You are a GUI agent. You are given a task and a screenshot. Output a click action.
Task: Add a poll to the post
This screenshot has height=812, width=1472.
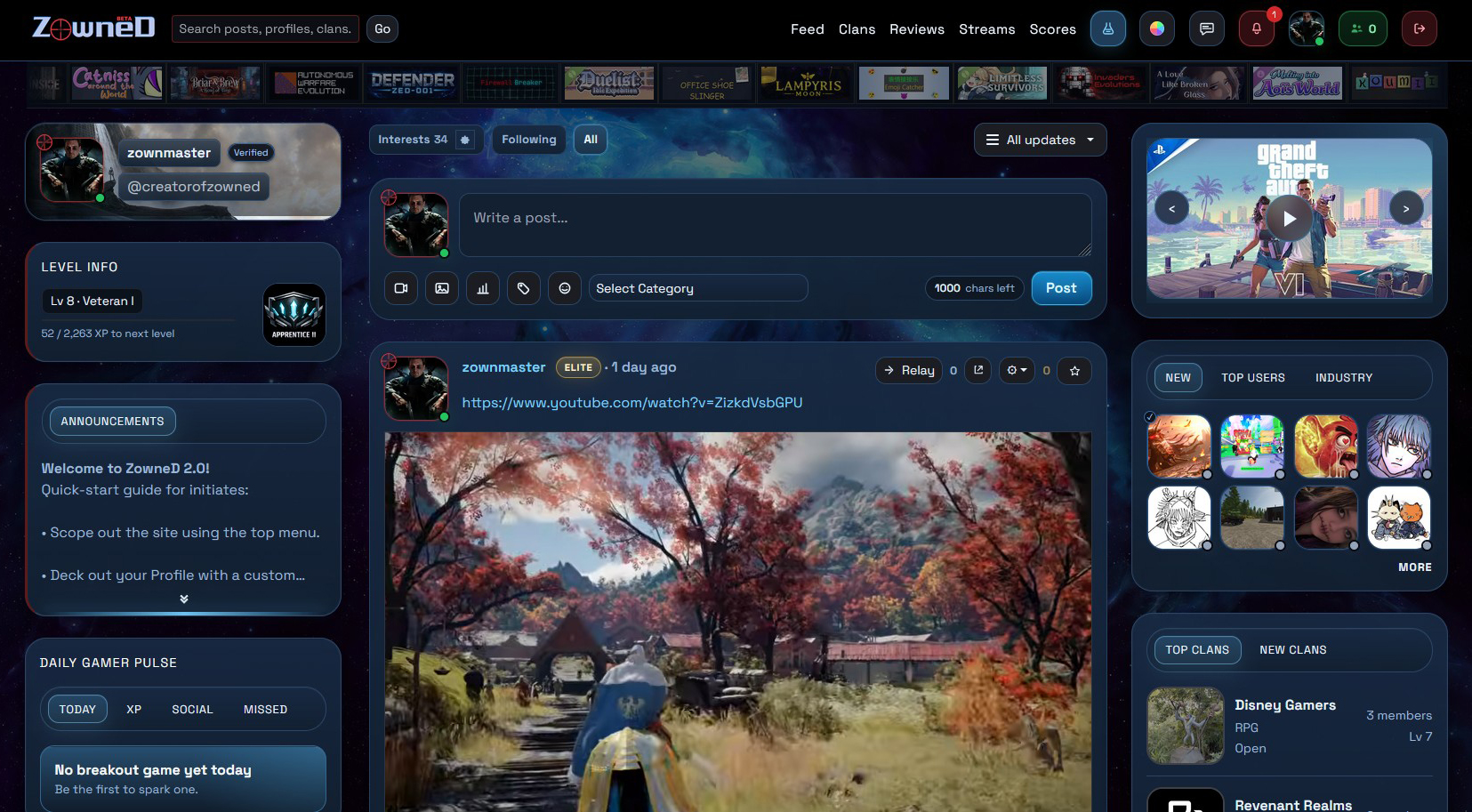[x=483, y=288]
